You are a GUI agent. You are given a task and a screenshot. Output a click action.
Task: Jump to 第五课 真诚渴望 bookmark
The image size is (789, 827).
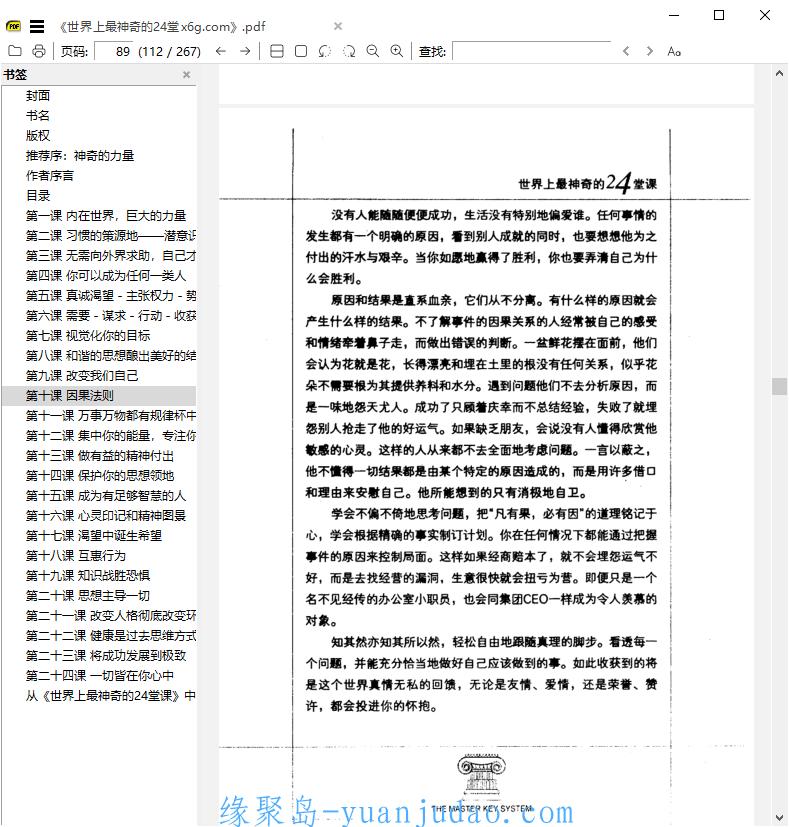point(111,296)
